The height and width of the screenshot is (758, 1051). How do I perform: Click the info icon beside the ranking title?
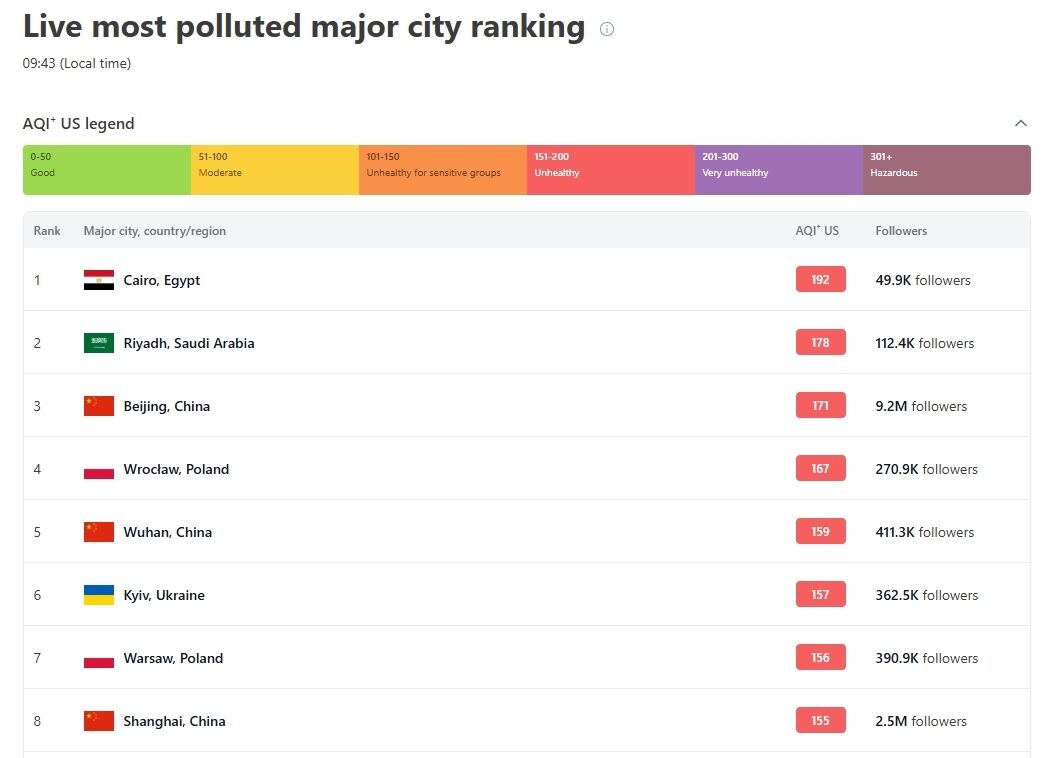click(607, 29)
